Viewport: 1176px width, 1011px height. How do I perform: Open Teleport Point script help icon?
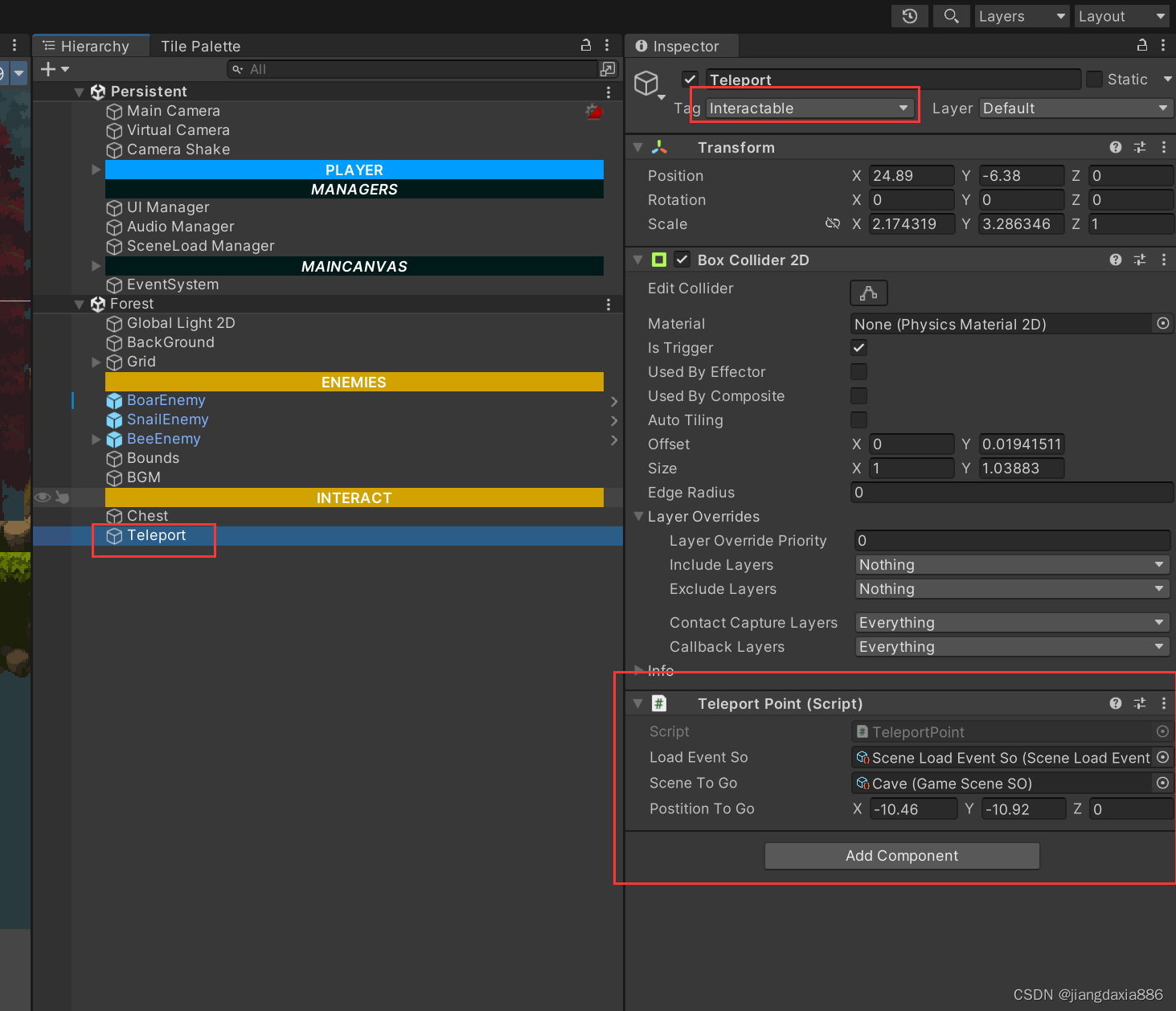pos(1116,703)
